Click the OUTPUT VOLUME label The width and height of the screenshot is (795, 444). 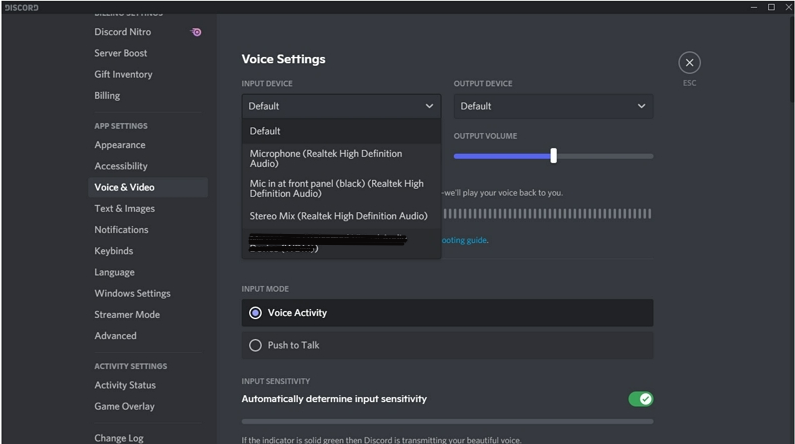pos(485,136)
